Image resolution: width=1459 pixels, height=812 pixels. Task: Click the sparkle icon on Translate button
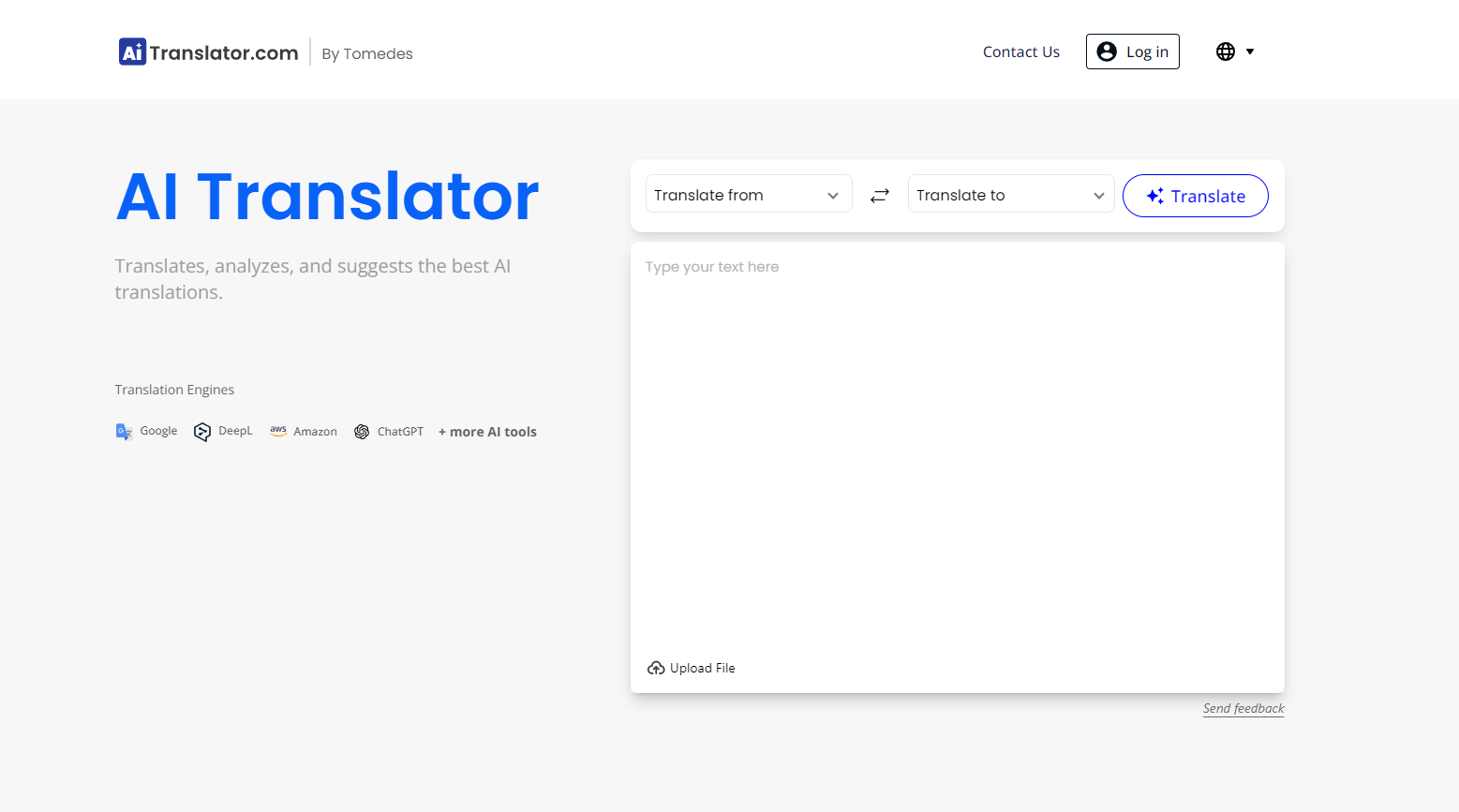(1154, 196)
